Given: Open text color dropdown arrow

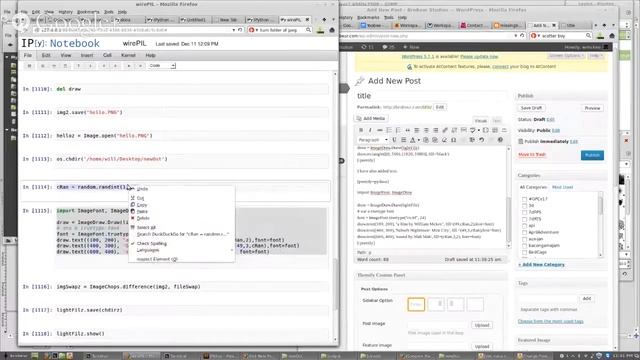Looking at the screenshot, I should click(x=418, y=140).
